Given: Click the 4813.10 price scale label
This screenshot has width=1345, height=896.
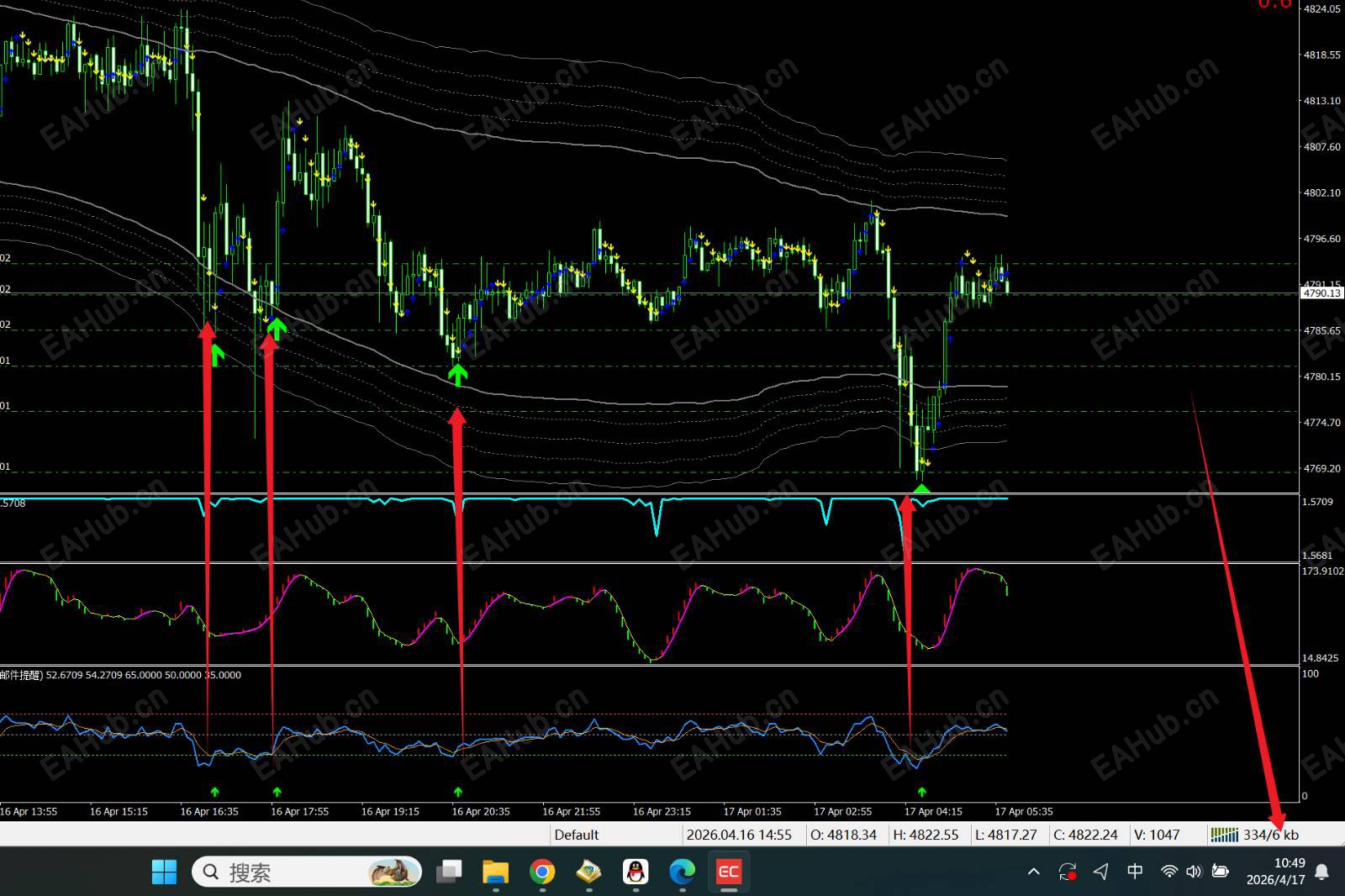Looking at the screenshot, I should click(x=1322, y=101).
